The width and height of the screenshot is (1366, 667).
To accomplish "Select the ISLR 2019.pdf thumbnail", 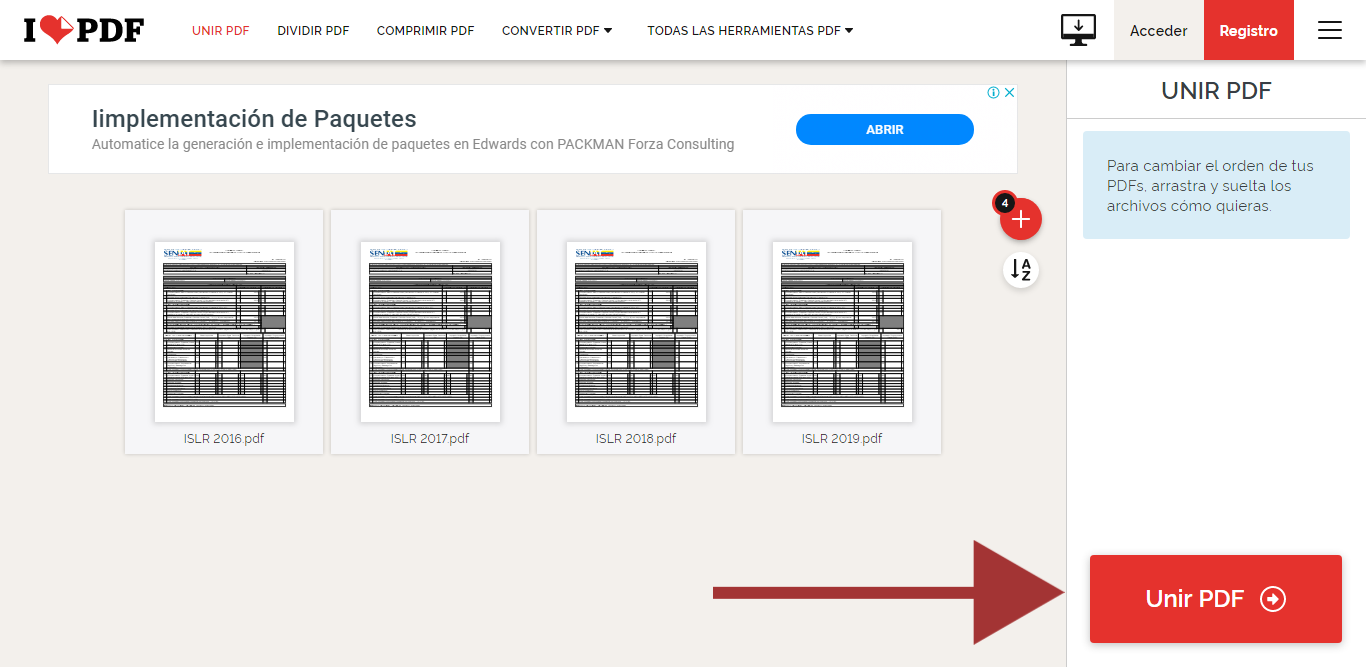I will click(842, 331).
